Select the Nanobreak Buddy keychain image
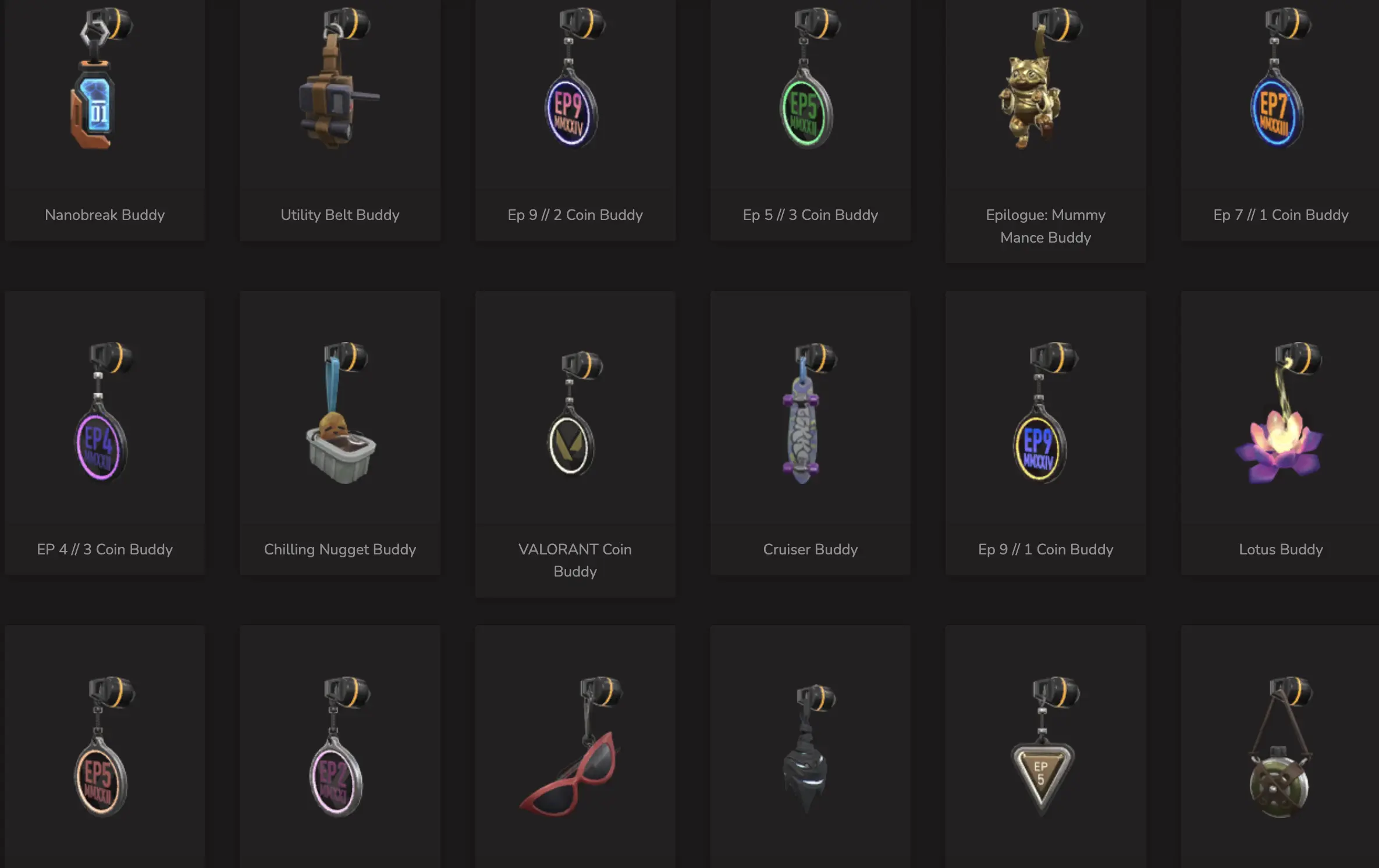The width and height of the screenshot is (1379, 868). (102, 79)
